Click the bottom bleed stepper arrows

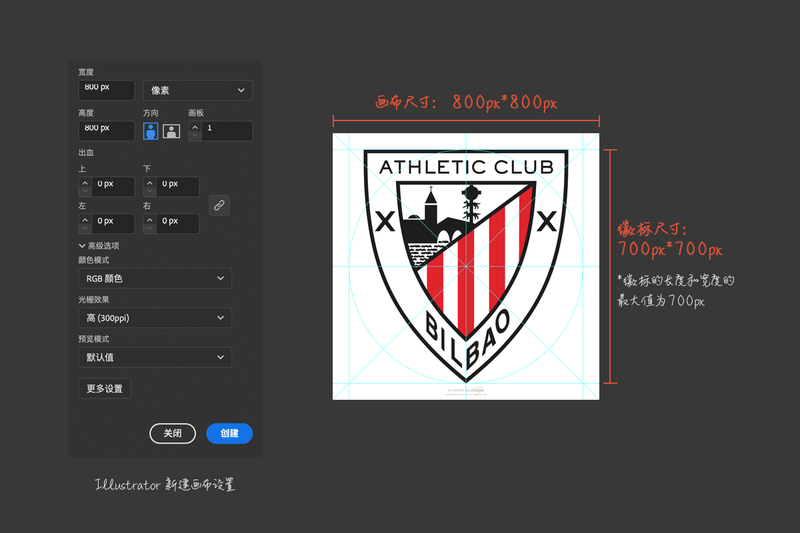click(150, 186)
